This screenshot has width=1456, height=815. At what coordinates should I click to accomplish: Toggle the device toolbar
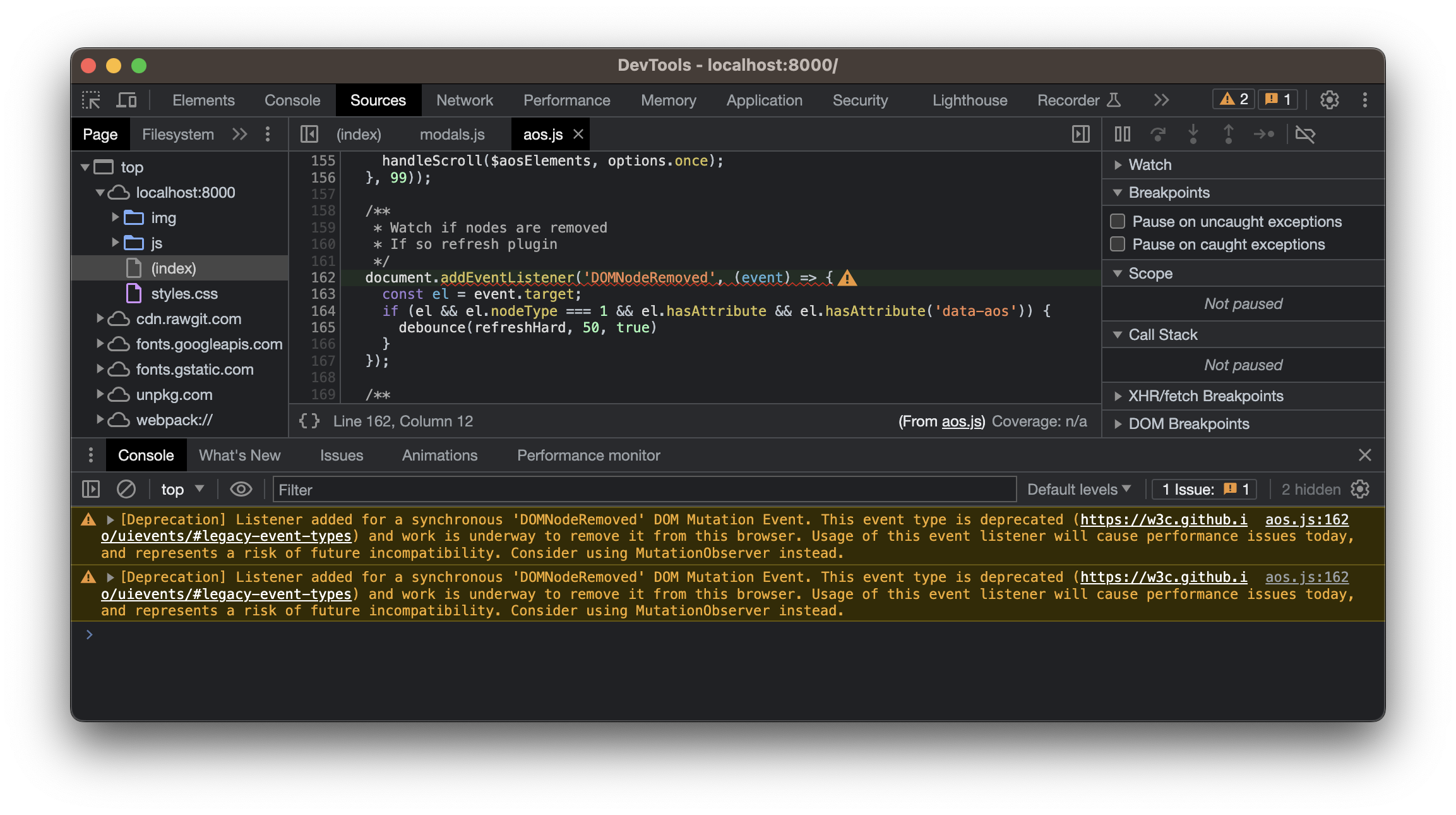coord(126,100)
